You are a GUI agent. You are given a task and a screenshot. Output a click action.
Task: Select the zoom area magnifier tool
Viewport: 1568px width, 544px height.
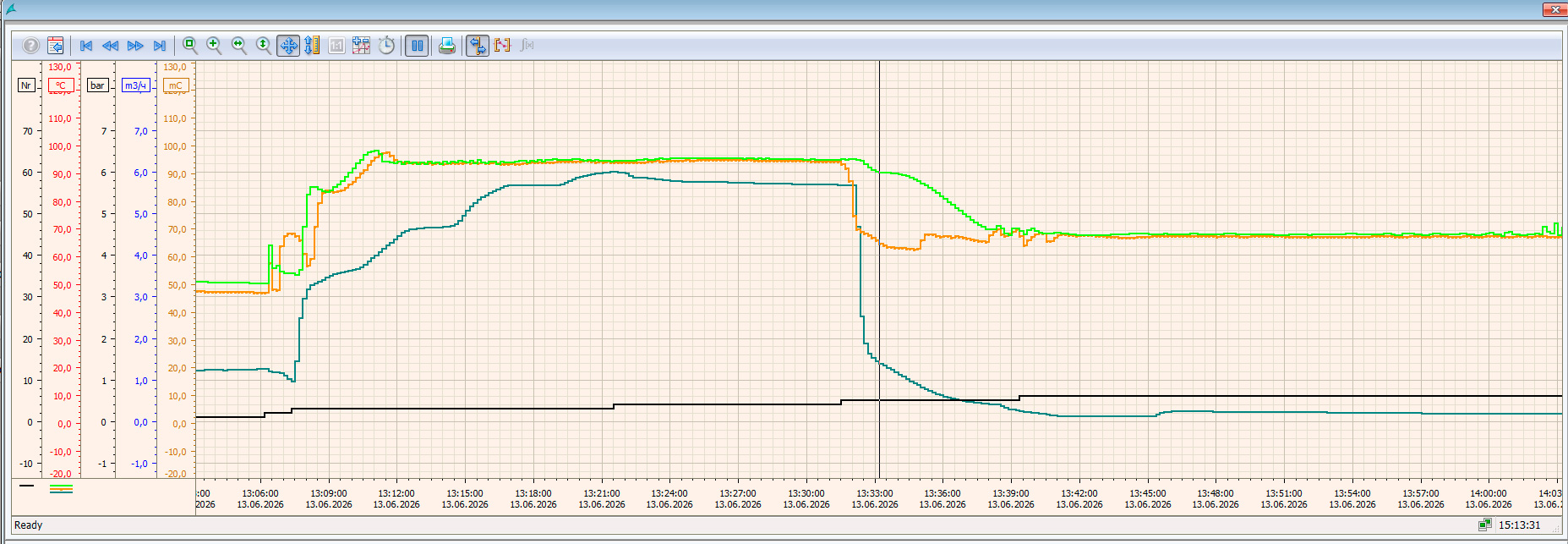click(x=190, y=46)
